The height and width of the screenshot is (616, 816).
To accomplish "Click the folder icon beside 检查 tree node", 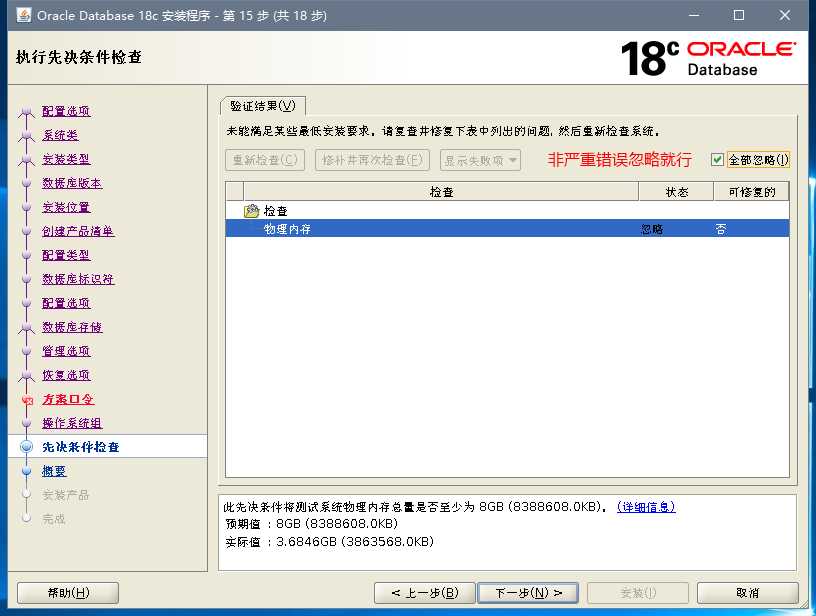I will (251, 211).
